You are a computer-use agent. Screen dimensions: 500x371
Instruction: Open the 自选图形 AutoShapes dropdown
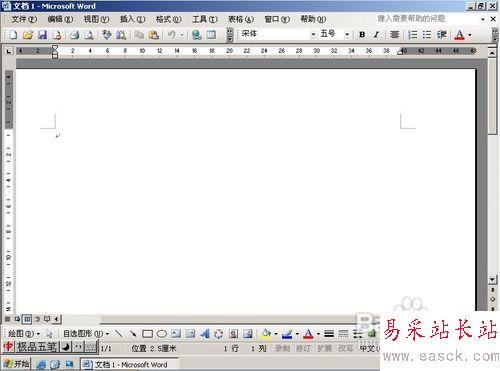[x=86, y=333]
